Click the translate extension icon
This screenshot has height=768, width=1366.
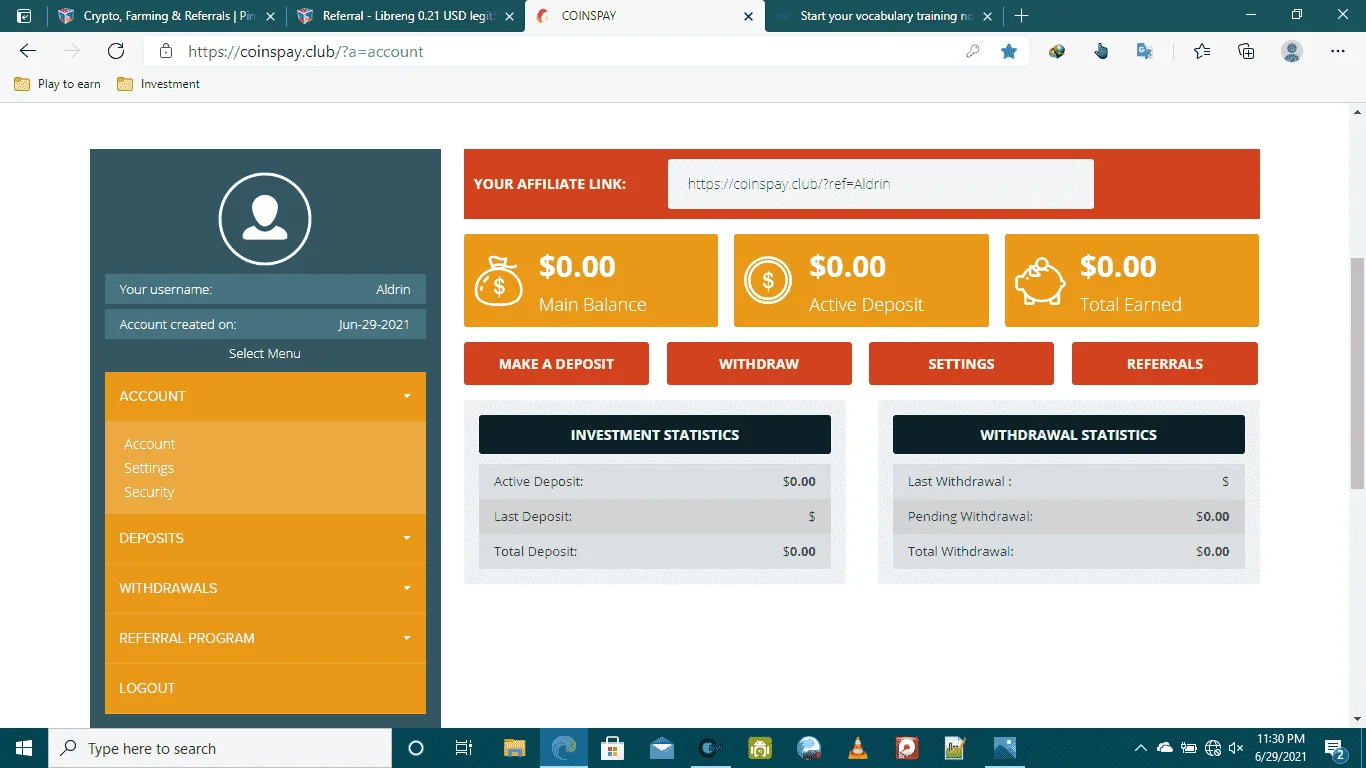(1145, 51)
